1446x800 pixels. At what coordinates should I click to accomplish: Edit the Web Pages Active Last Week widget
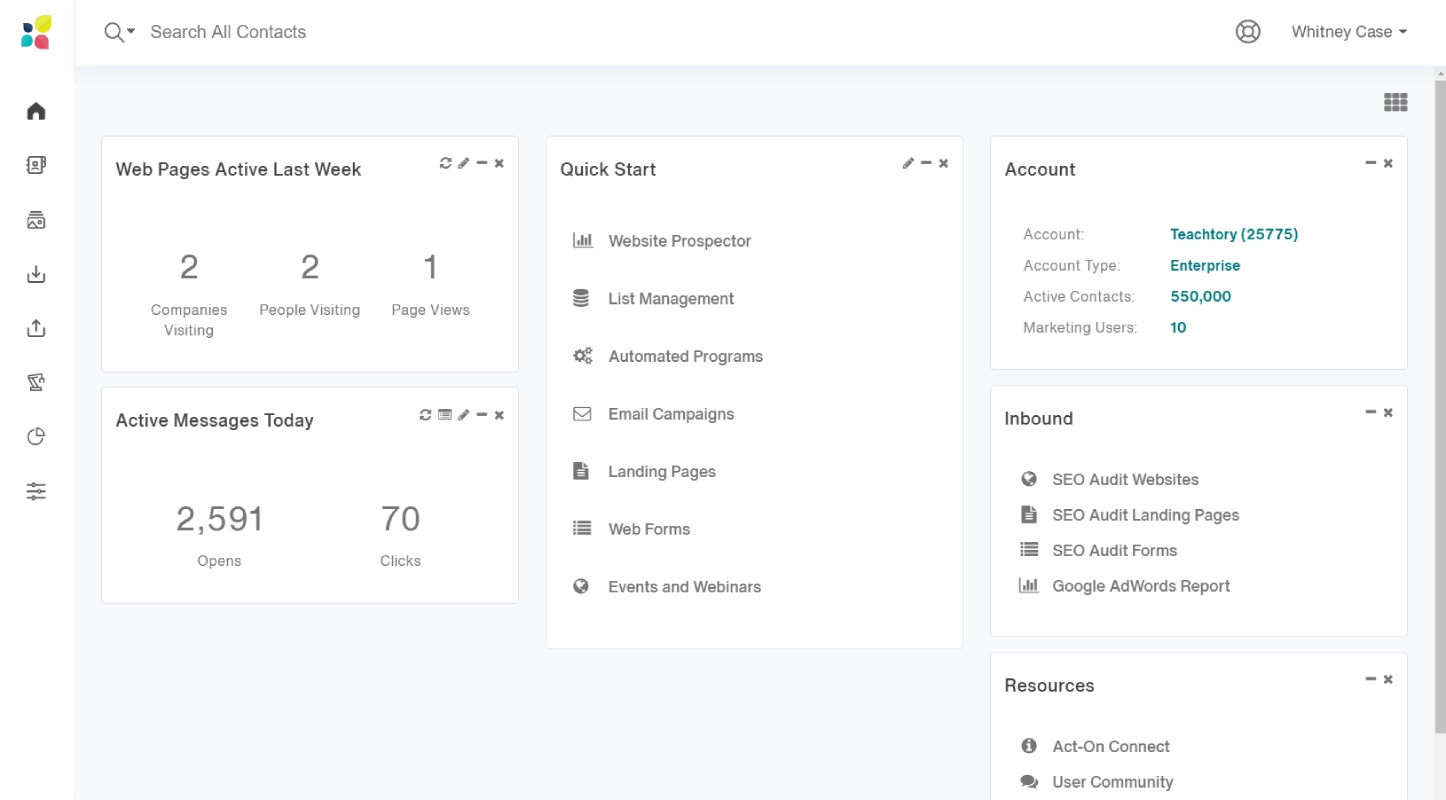464,163
